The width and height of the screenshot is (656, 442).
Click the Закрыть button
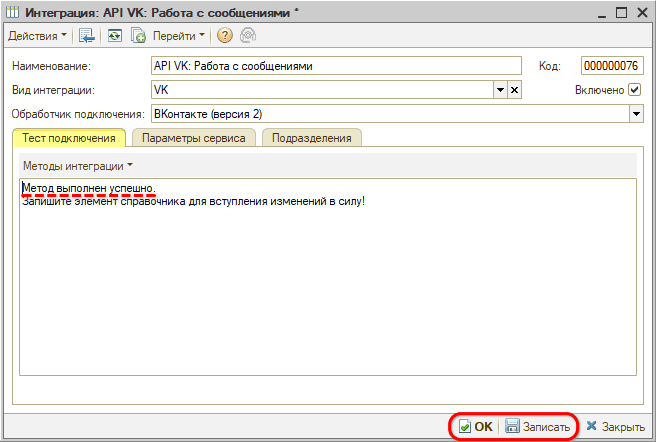click(615, 427)
